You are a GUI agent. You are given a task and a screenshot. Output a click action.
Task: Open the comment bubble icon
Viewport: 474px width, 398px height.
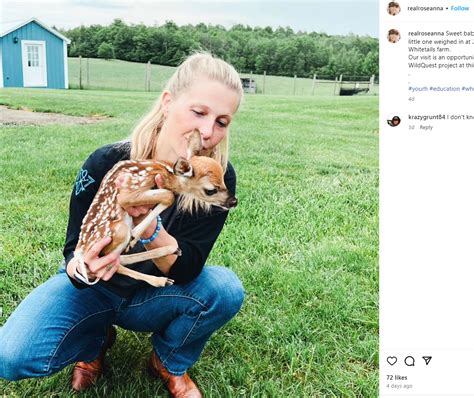pos(409,361)
